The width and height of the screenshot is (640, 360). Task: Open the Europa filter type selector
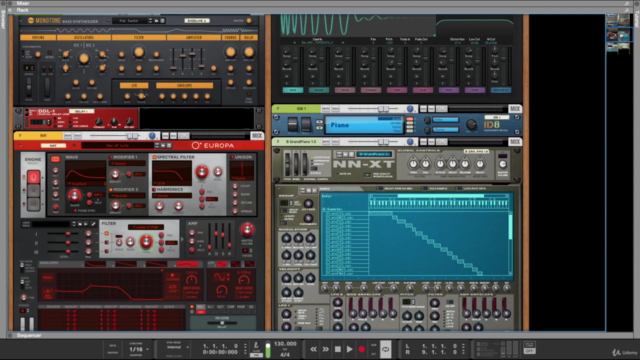[x=145, y=227]
